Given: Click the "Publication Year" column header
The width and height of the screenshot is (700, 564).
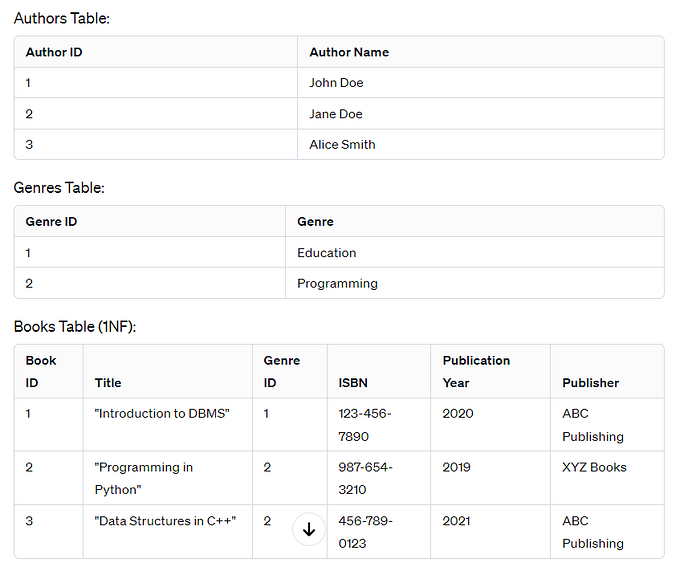Looking at the screenshot, I should [x=476, y=371].
